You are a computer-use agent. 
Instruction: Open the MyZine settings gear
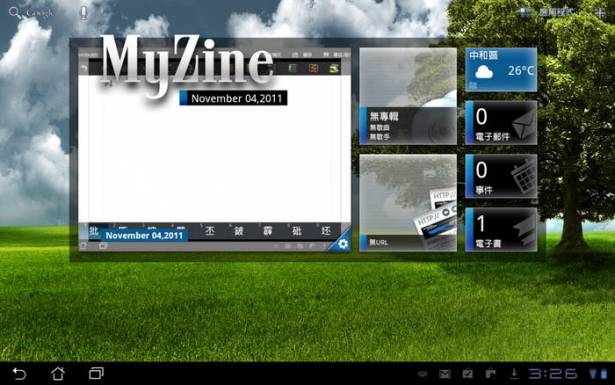coord(342,243)
